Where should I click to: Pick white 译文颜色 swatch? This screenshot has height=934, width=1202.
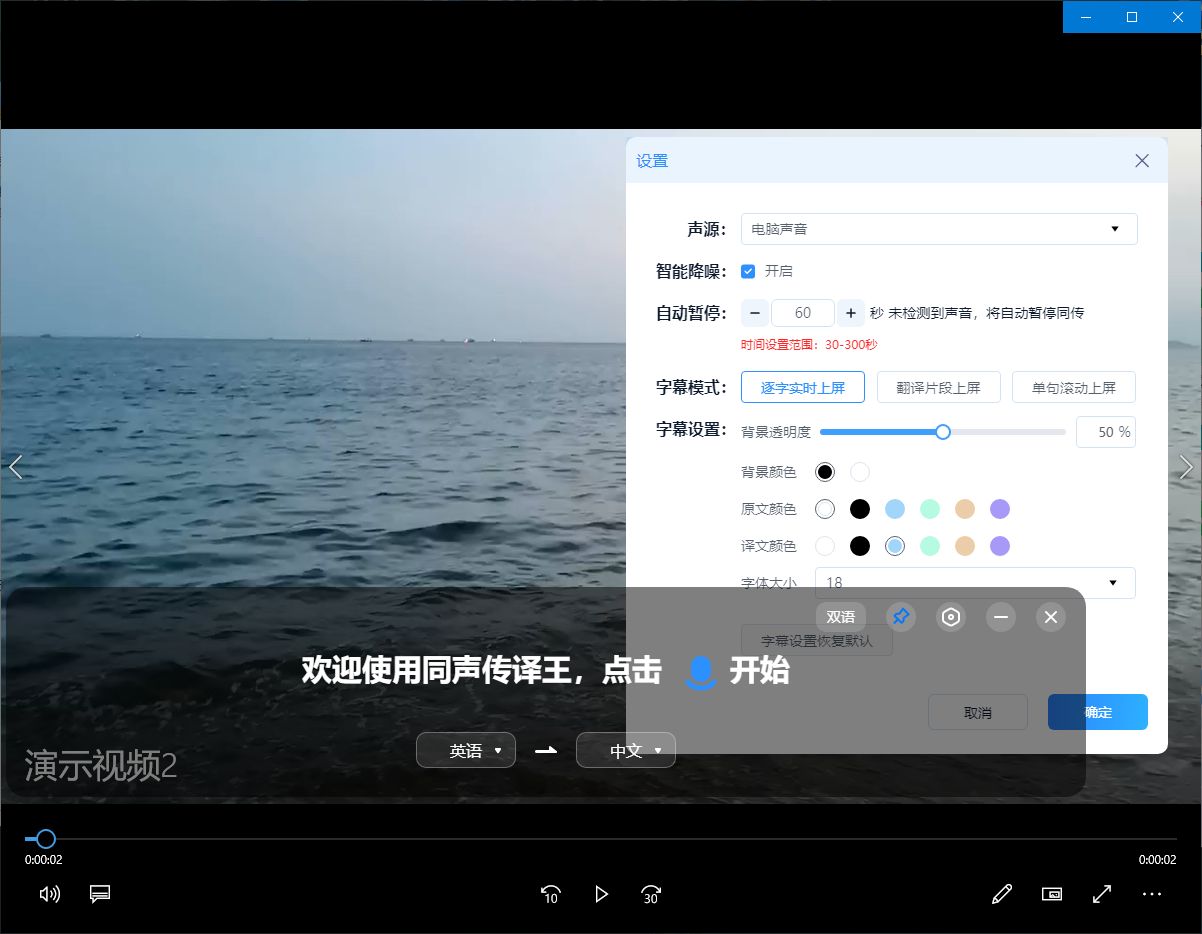point(825,546)
